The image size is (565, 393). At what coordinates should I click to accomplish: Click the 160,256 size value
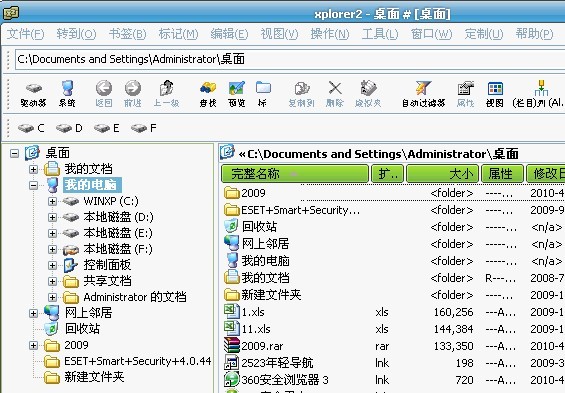click(453, 312)
